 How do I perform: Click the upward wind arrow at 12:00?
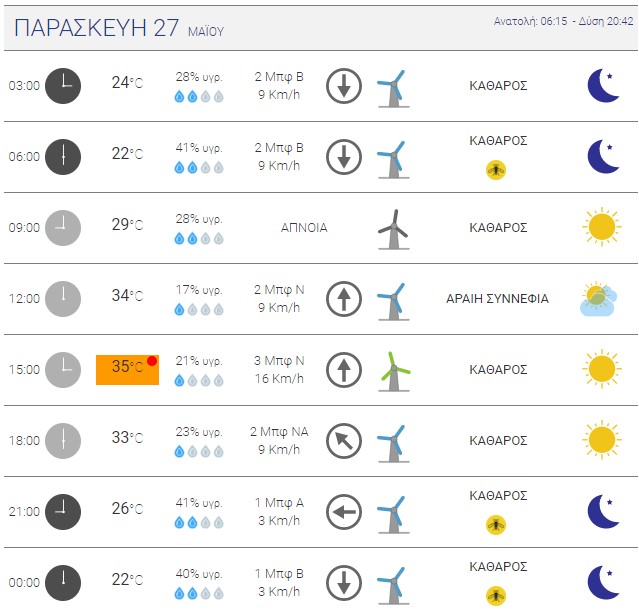click(344, 299)
